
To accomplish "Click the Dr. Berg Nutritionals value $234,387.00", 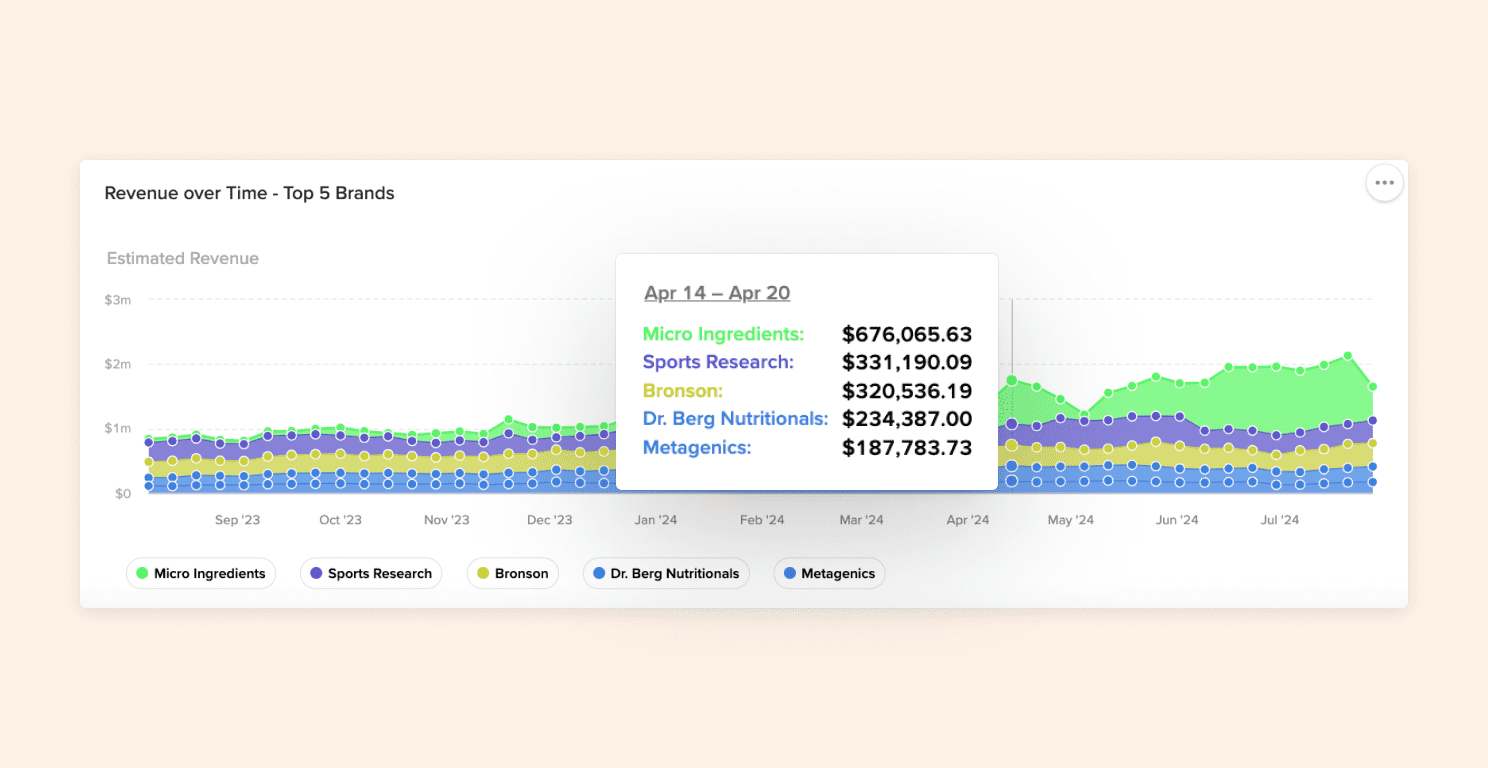I will tap(907, 419).
